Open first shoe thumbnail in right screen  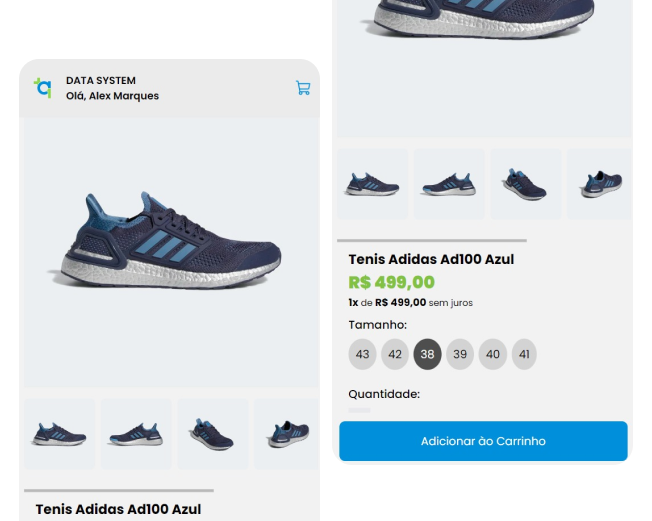(x=373, y=184)
